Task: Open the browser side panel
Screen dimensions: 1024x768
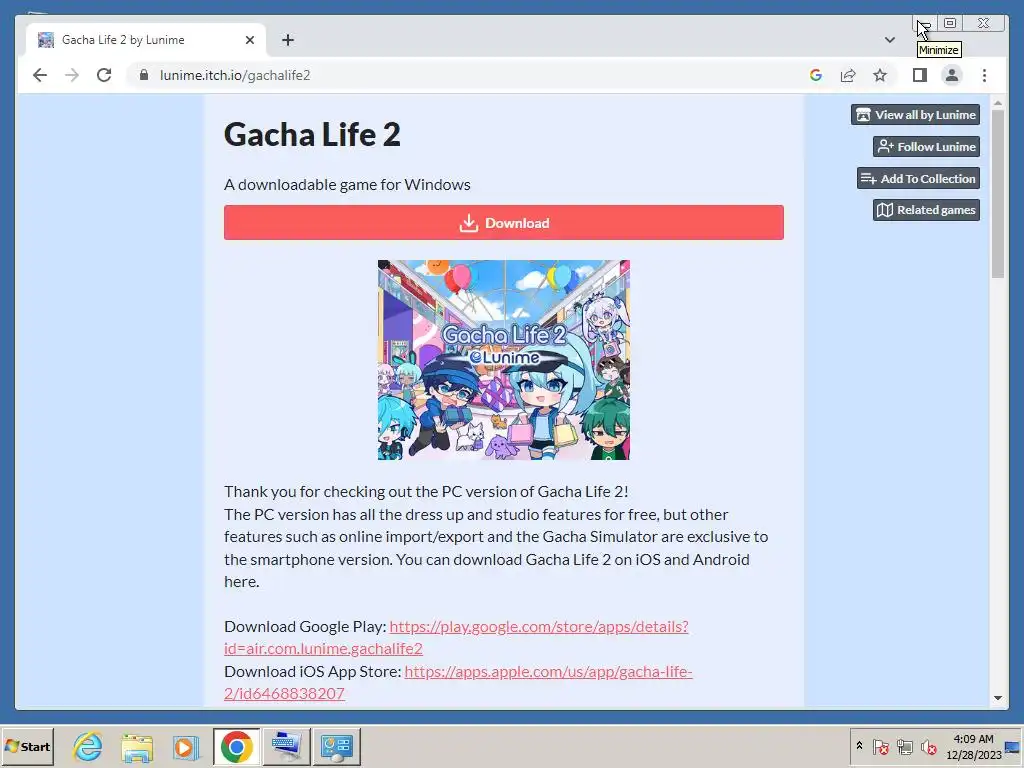Action: (x=920, y=75)
